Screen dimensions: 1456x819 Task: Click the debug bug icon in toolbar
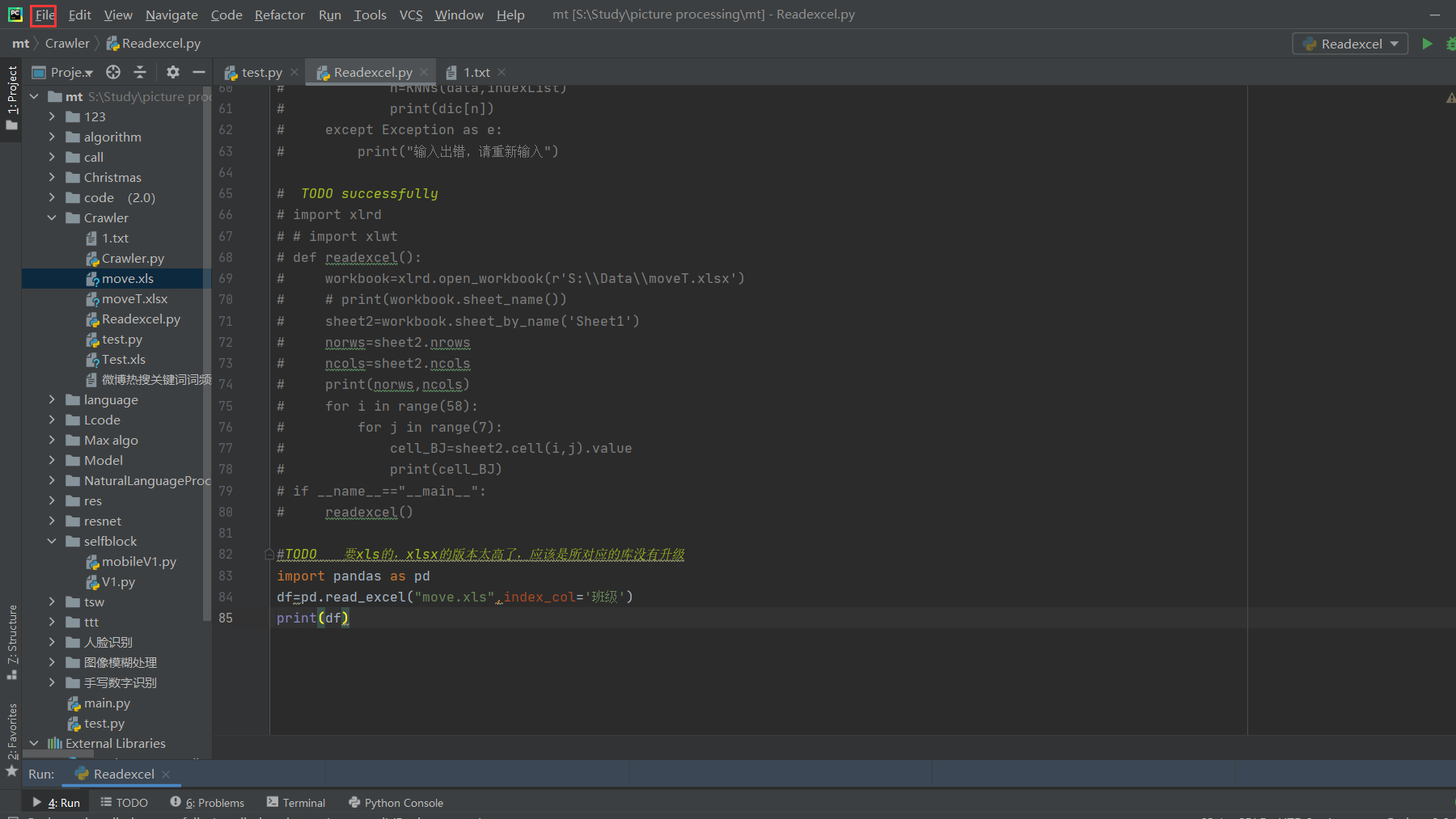click(x=1450, y=44)
